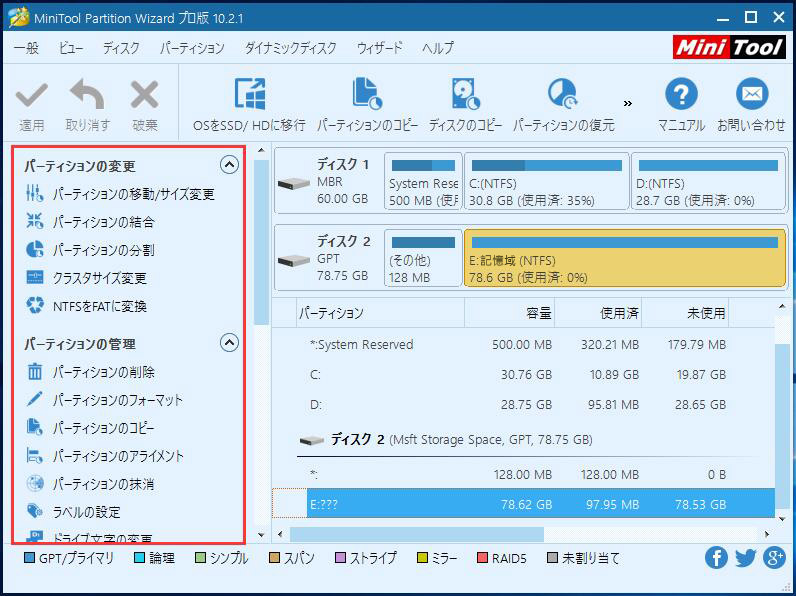796x596 pixels.
Task: Select クラスタサイズ変更 in sidebar
Action: [x=86, y=278]
